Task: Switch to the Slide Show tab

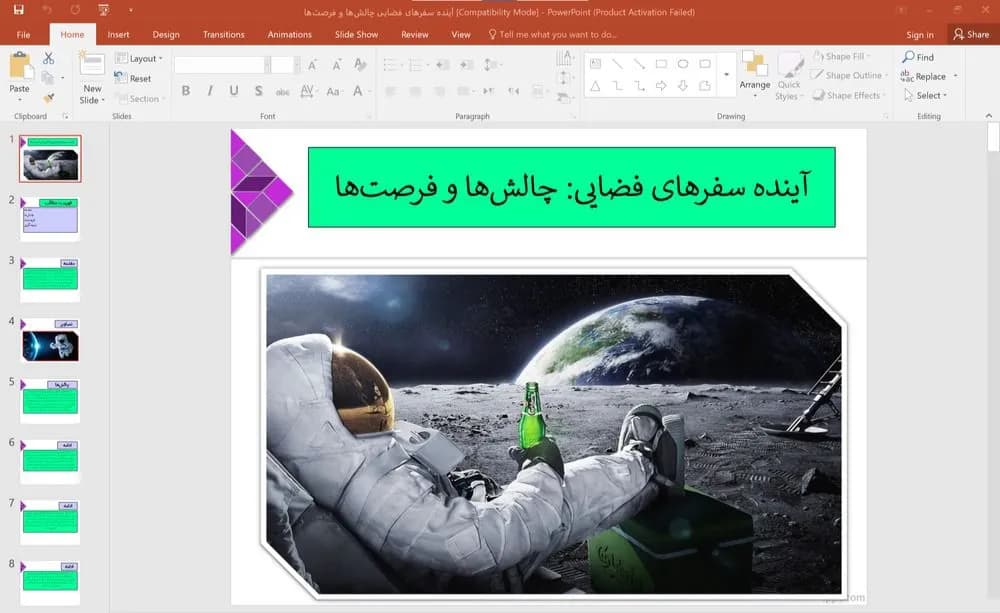Action: click(x=357, y=34)
